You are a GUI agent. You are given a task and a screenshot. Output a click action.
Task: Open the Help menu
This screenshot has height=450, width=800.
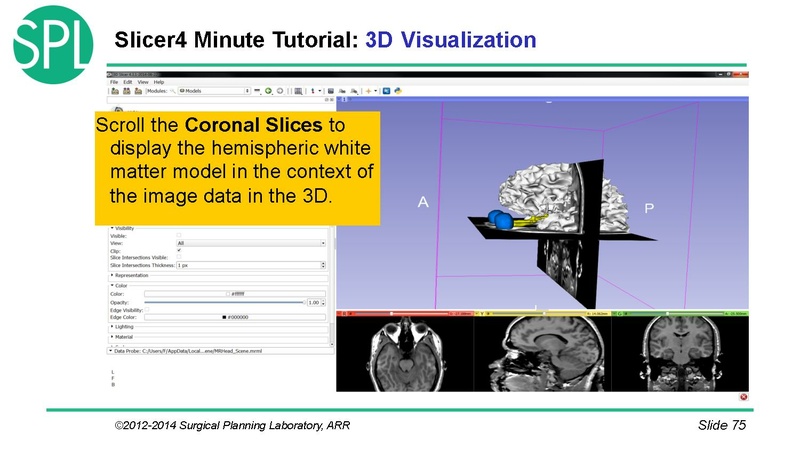[159, 82]
